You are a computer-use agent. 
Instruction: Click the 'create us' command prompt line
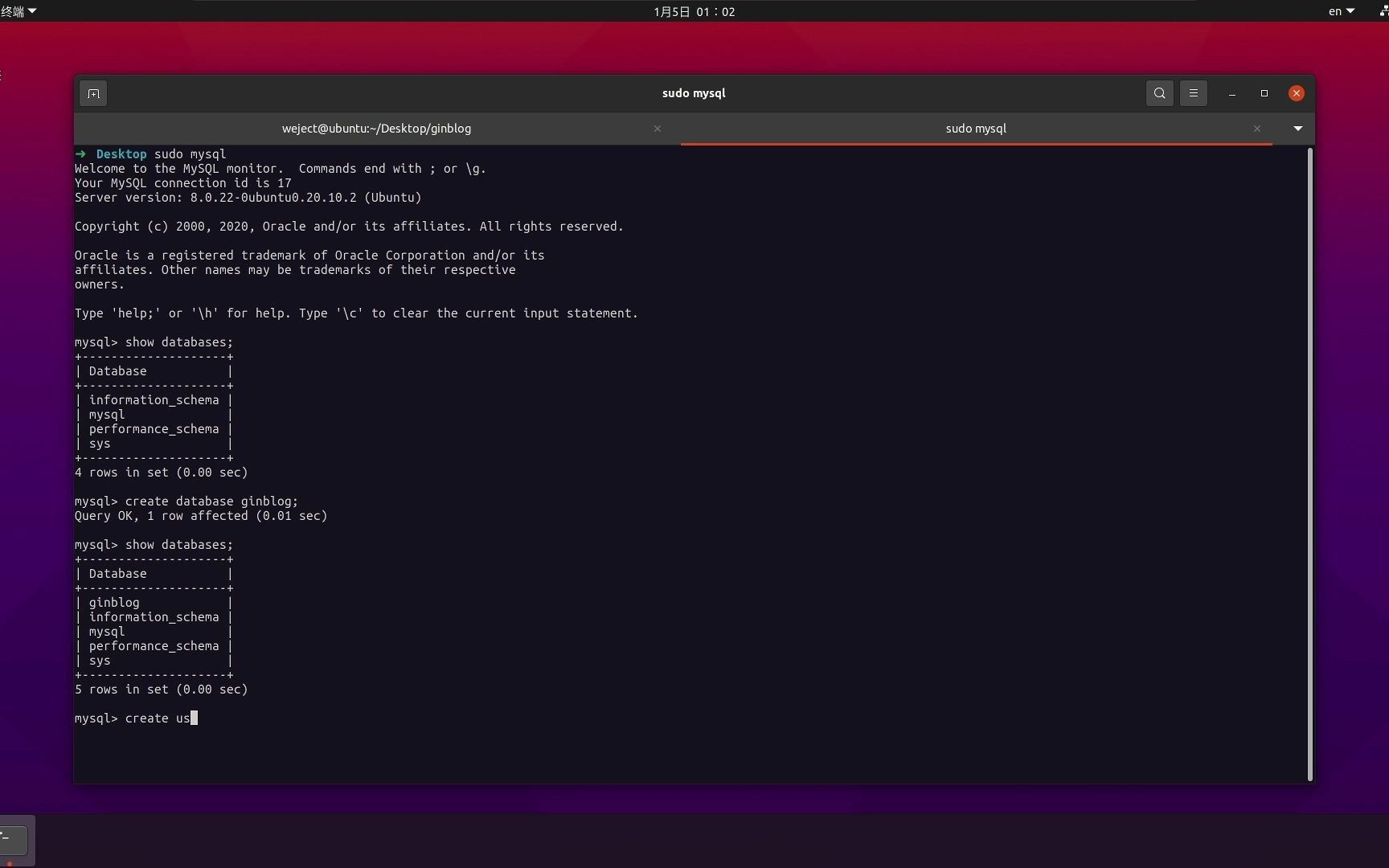(136, 719)
